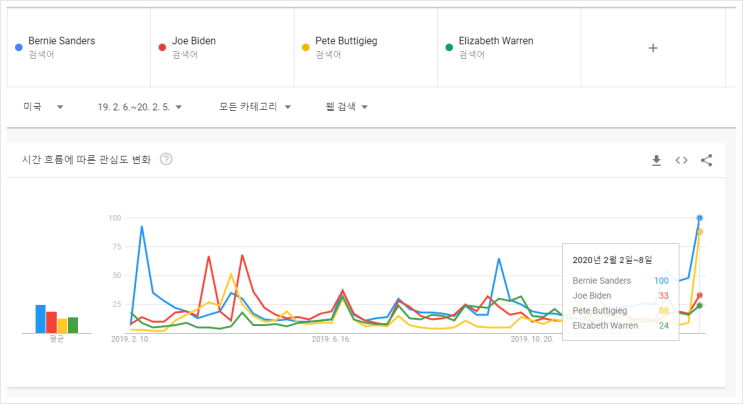This screenshot has height=404, width=743.
Task: Select the Bernie Sanders search term
Action: tap(62, 41)
